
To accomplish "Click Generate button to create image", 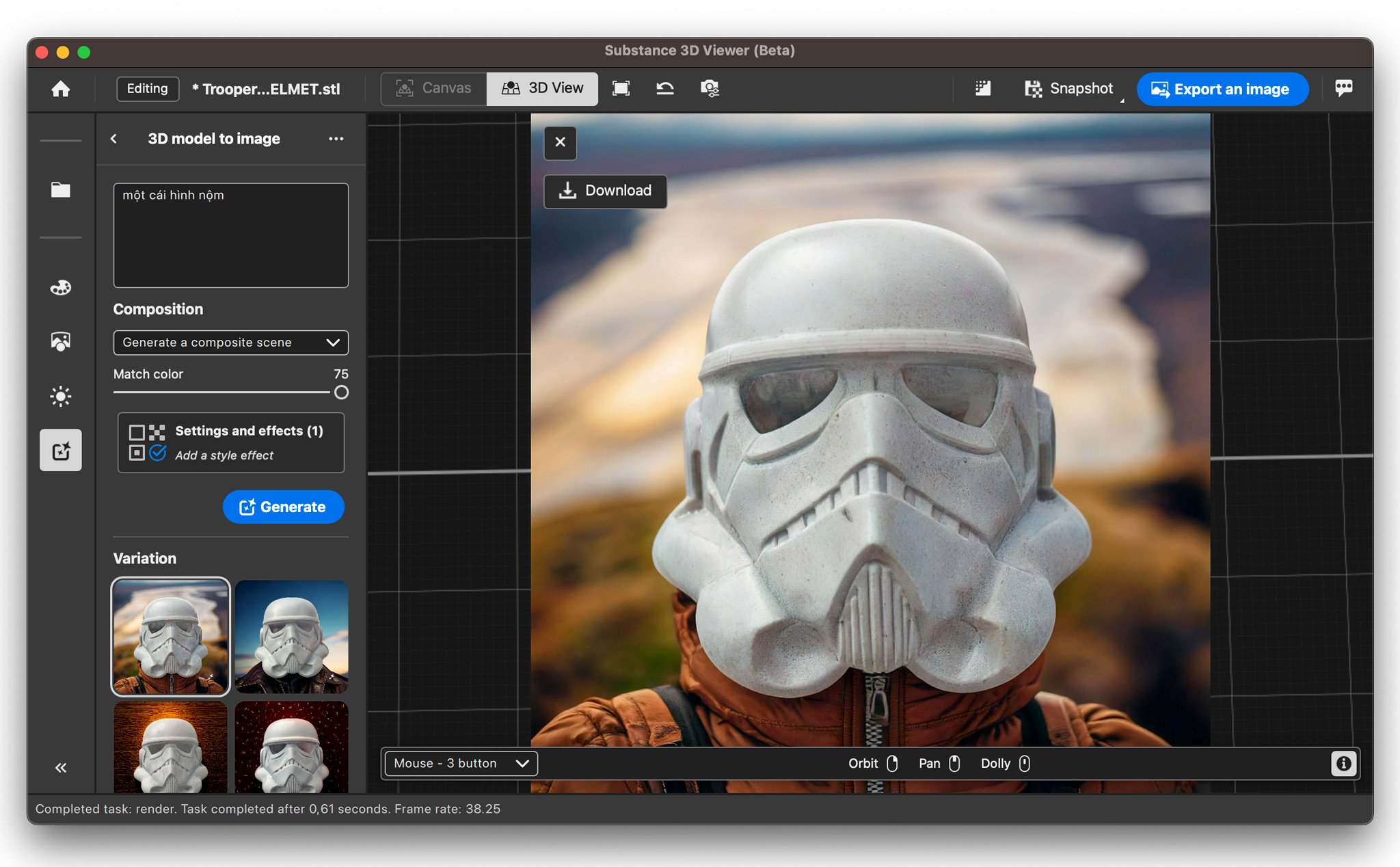I will click(283, 506).
